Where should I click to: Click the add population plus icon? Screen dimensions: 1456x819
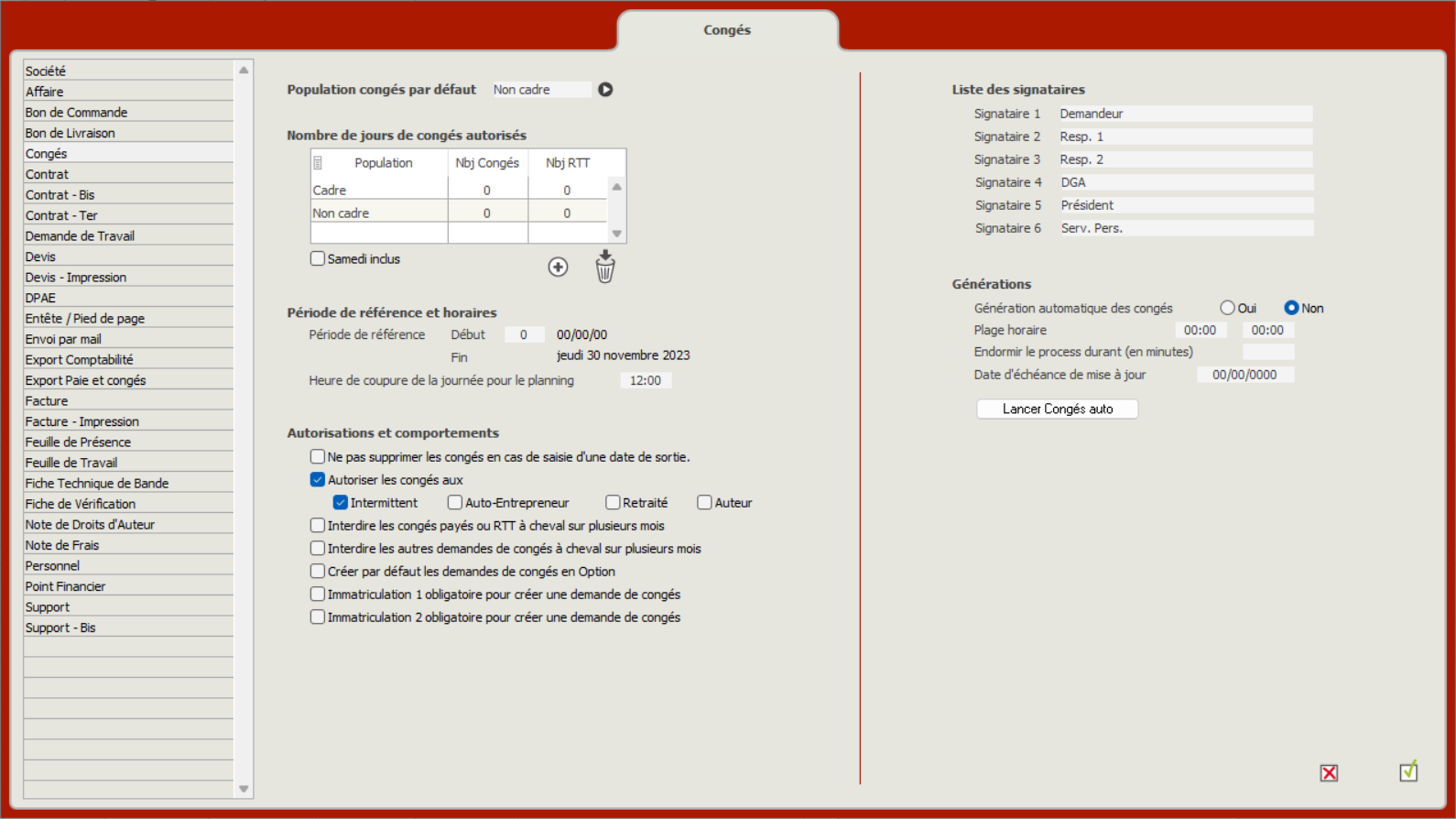(558, 267)
